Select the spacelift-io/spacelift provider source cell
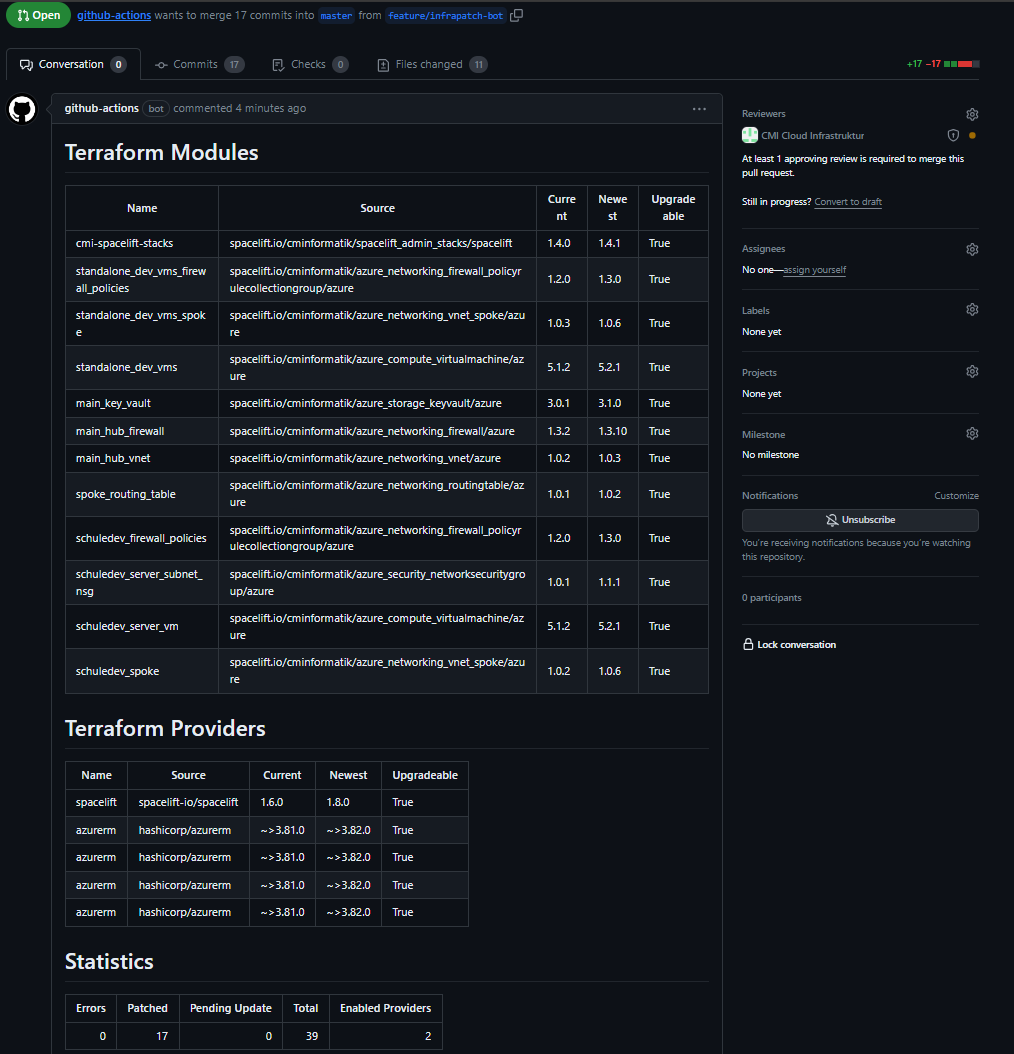Image resolution: width=1014 pixels, height=1054 pixels. (188, 803)
